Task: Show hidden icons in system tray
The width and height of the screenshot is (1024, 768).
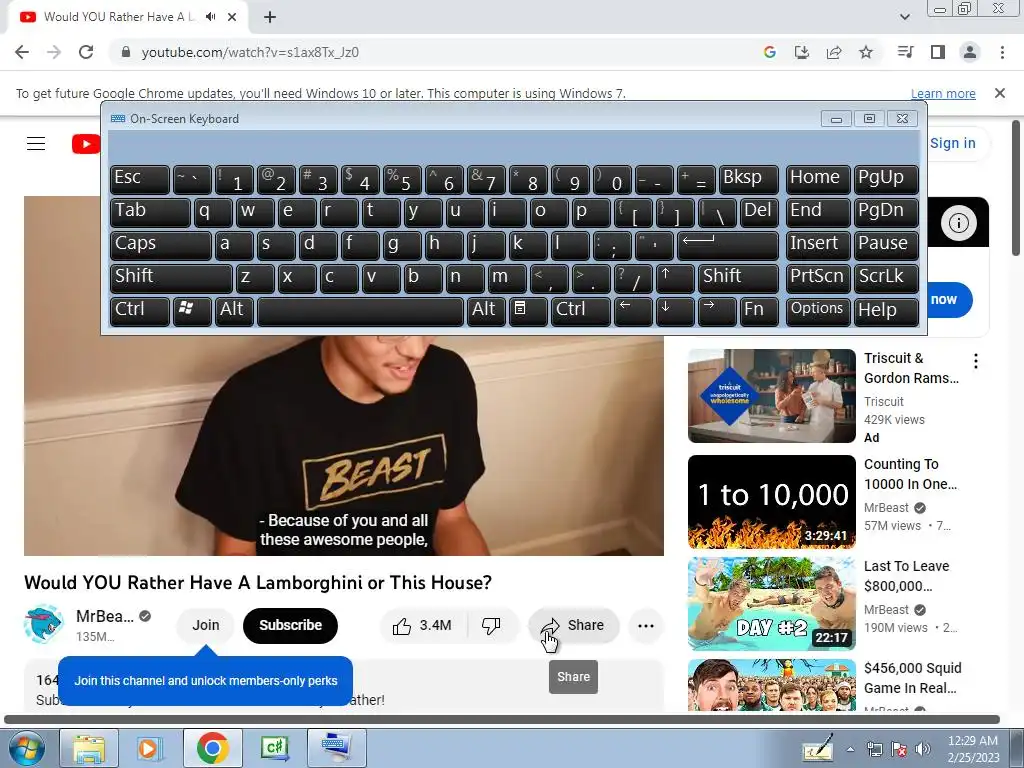Action: tap(850, 750)
